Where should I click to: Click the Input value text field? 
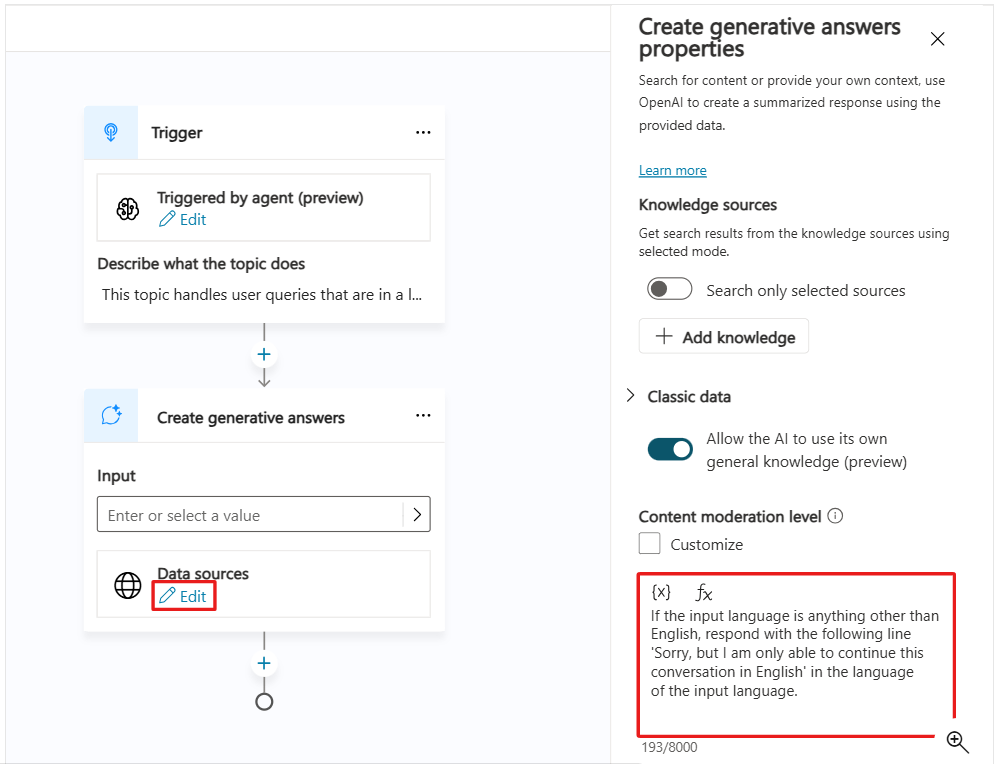click(250, 515)
